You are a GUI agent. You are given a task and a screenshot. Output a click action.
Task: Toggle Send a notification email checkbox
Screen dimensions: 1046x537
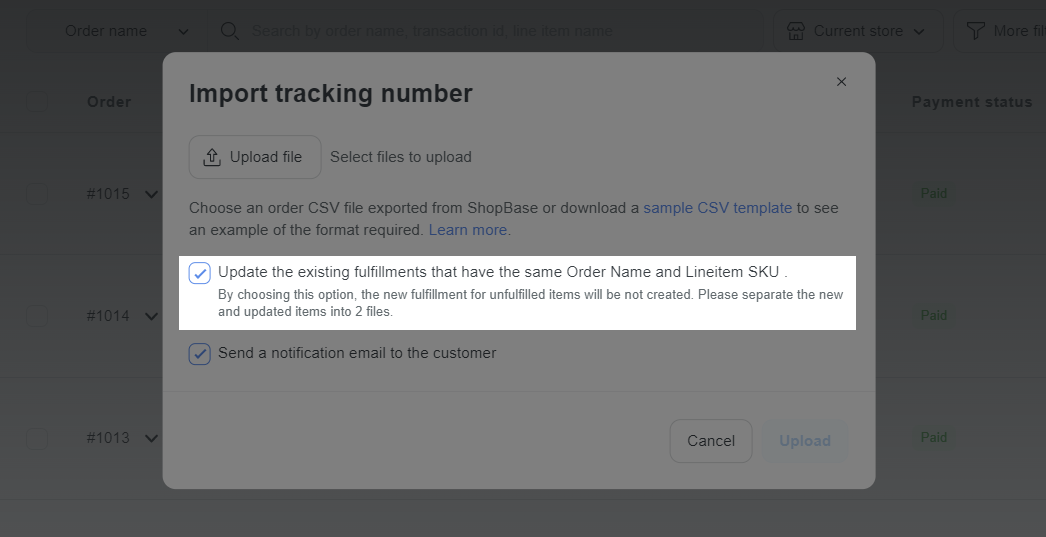[x=199, y=354]
